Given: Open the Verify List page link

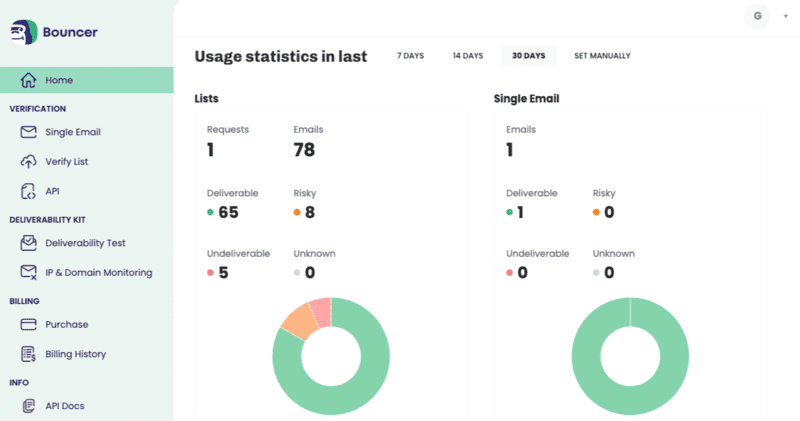Looking at the screenshot, I should click(x=67, y=161).
